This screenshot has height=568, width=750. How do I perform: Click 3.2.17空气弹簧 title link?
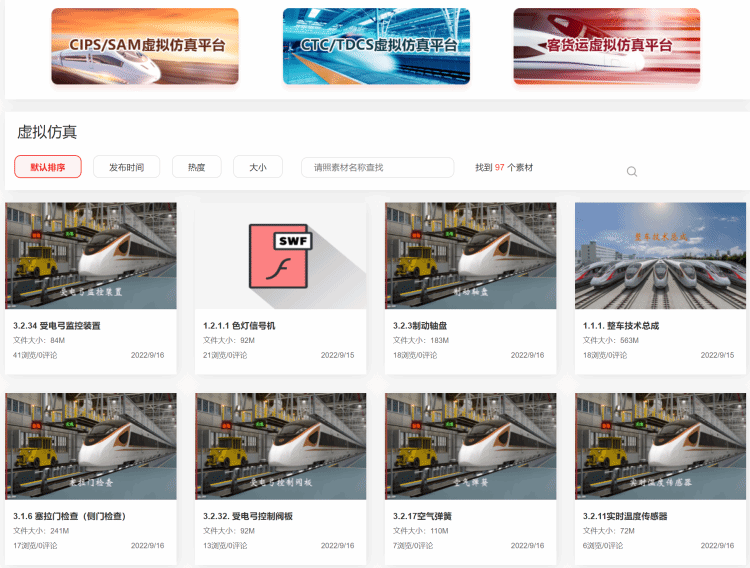[423, 516]
